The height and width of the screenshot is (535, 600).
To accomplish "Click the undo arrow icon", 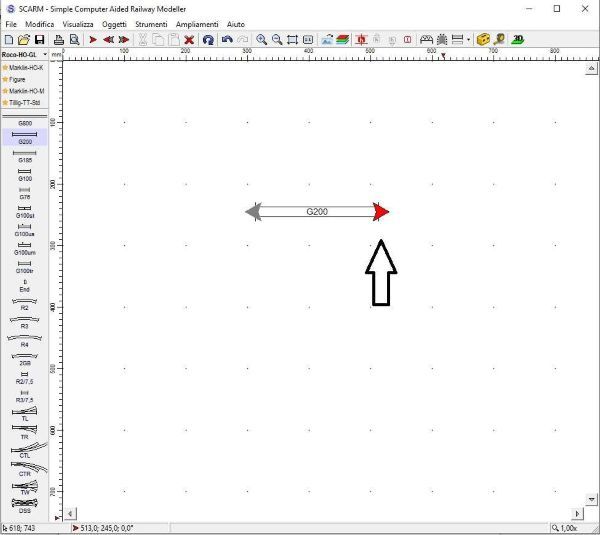I will tap(227, 40).
